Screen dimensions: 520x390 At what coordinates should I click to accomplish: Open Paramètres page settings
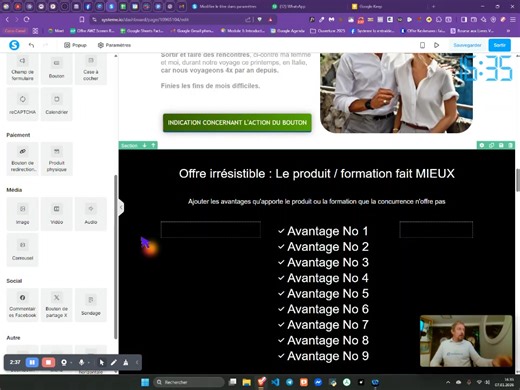(x=114, y=45)
